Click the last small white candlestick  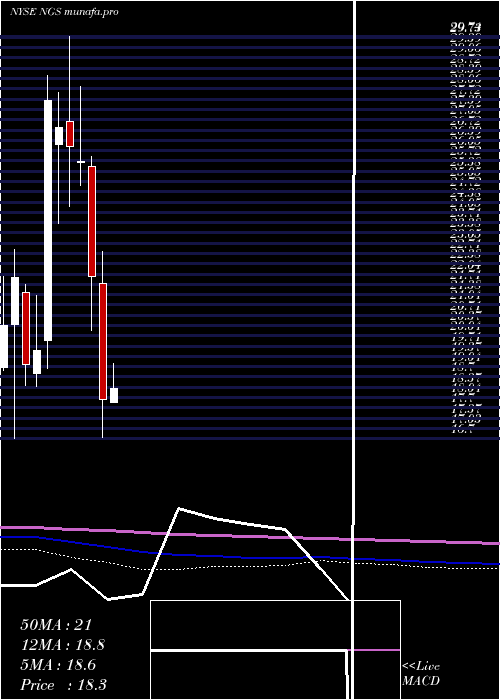tap(114, 395)
